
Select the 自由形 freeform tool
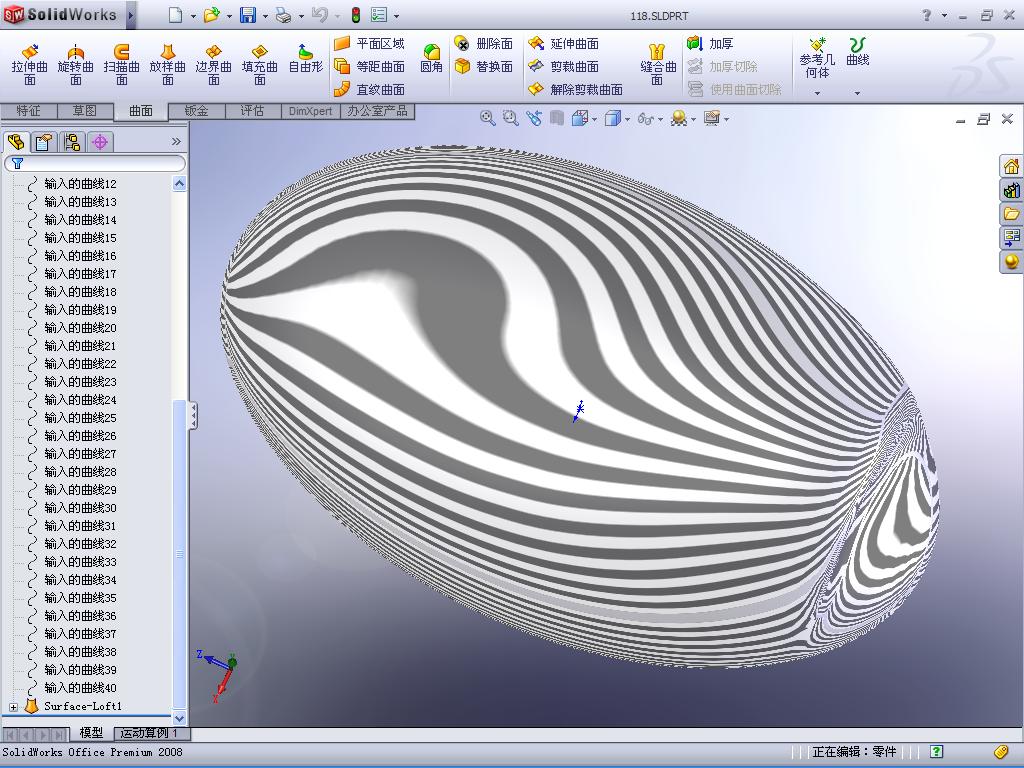[x=306, y=59]
